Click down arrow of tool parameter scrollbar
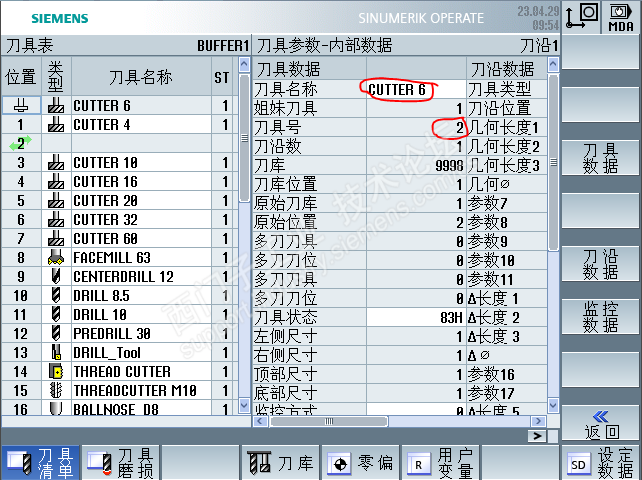The height and width of the screenshot is (480, 642). coord(553,405)
